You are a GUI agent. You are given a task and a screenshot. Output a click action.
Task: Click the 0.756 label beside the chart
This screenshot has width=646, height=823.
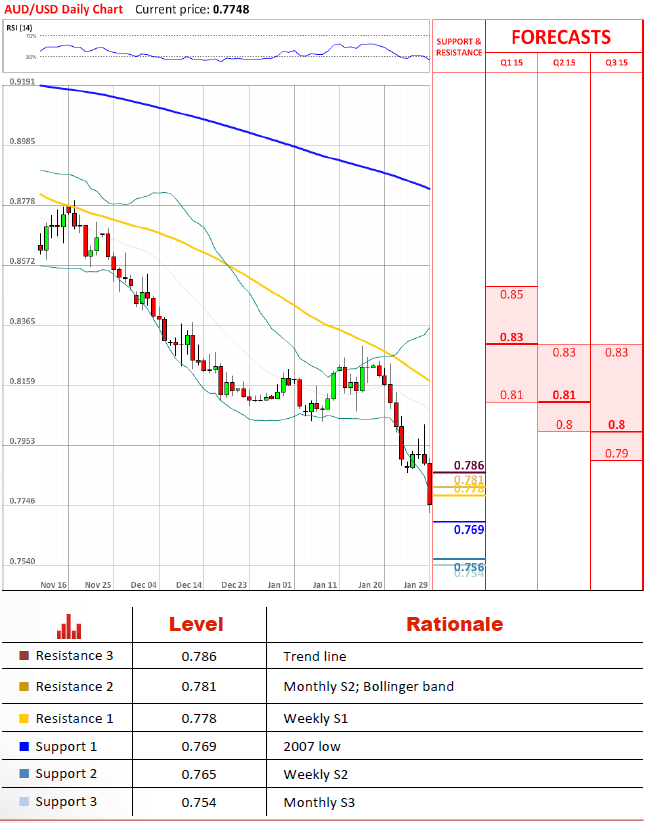coord(469,567)
